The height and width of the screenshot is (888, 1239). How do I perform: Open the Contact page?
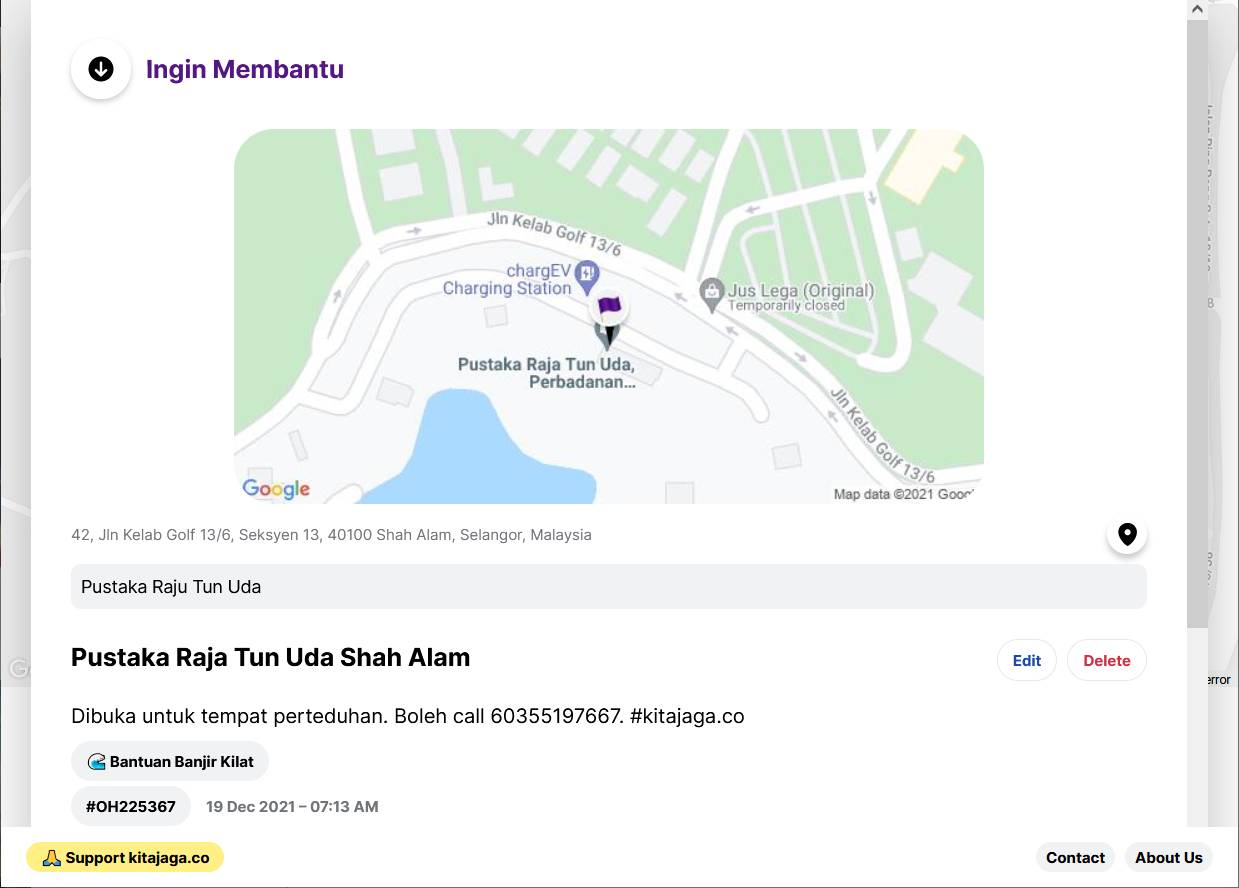coord(1075,857)
